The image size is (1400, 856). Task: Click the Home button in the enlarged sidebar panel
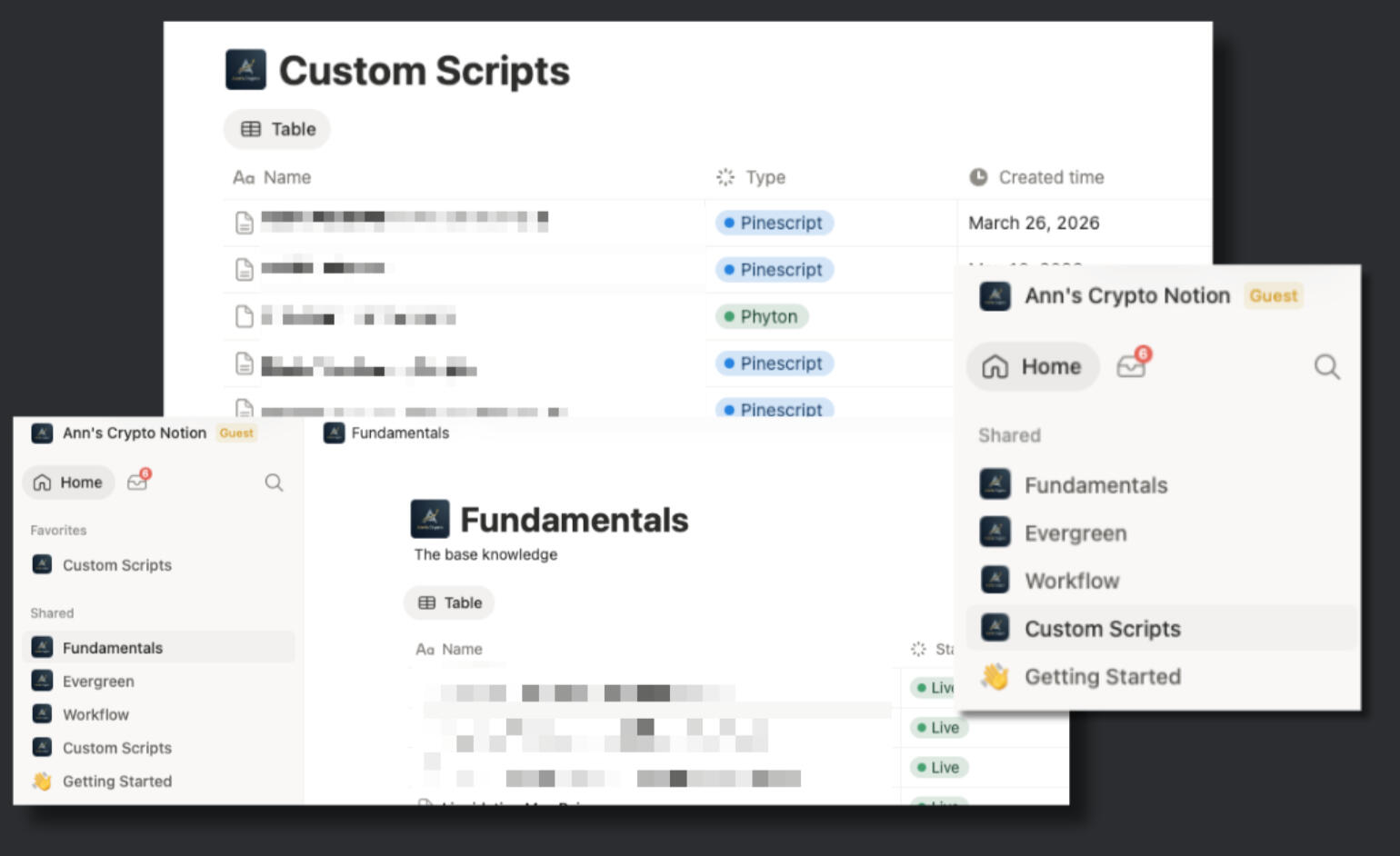pyautogui.click(x=1034, y=366)
